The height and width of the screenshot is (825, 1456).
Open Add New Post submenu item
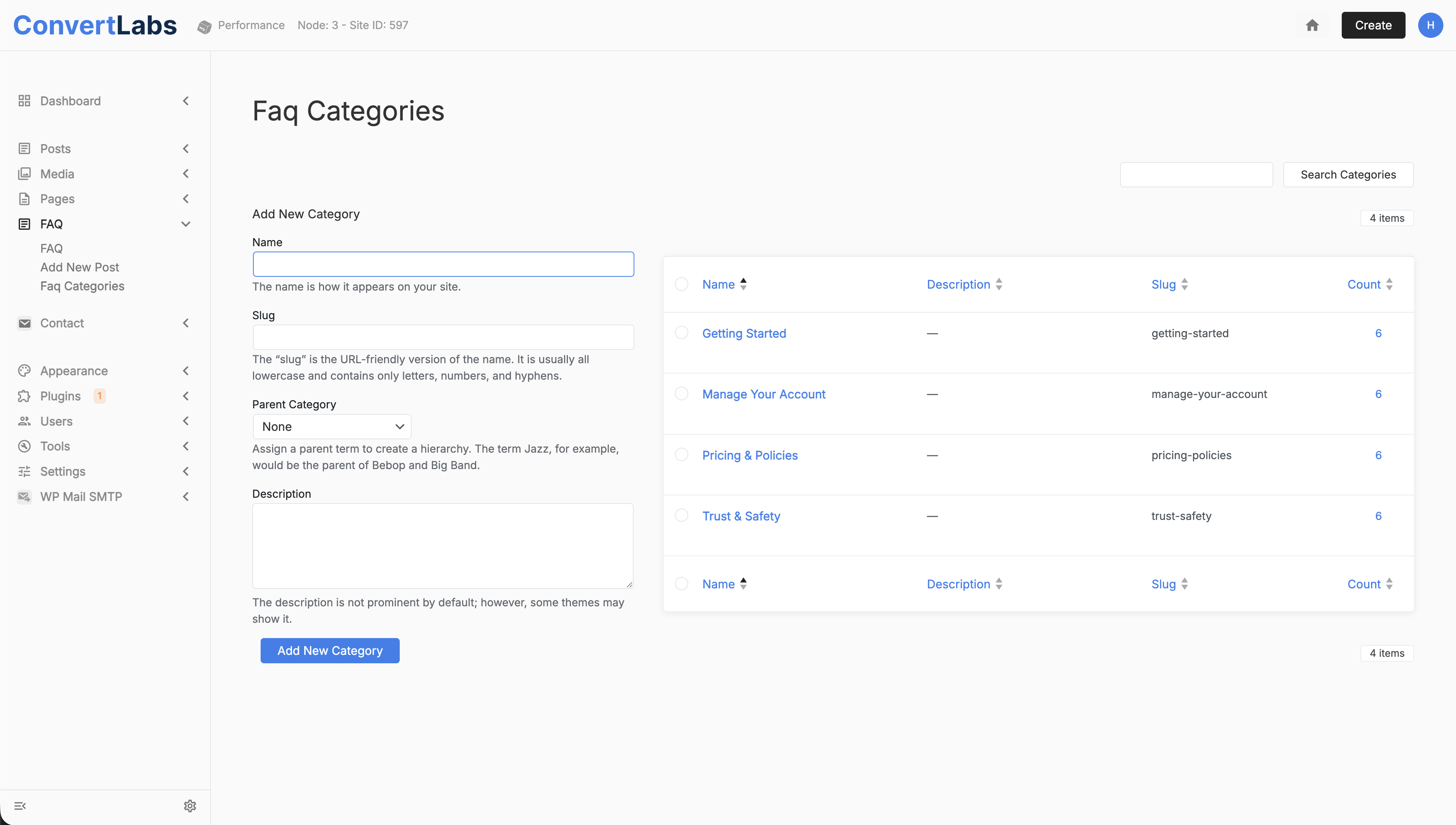point(79,267)
